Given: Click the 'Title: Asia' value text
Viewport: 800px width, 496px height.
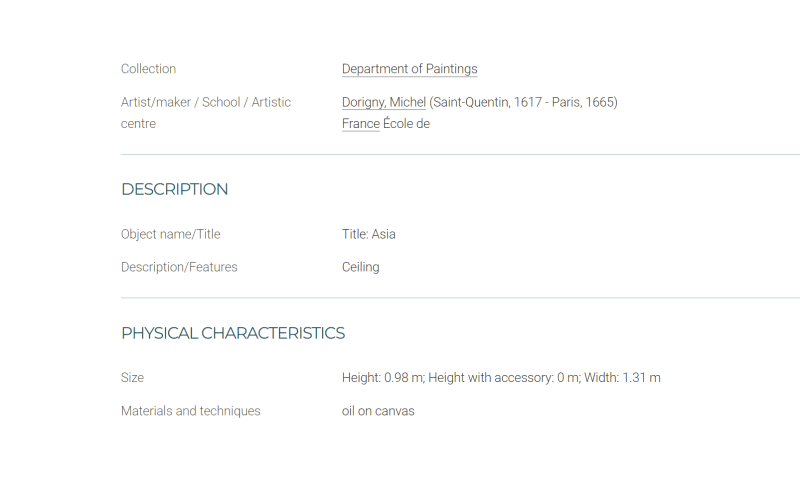Looking at the screenshot, I should (368, 234).
